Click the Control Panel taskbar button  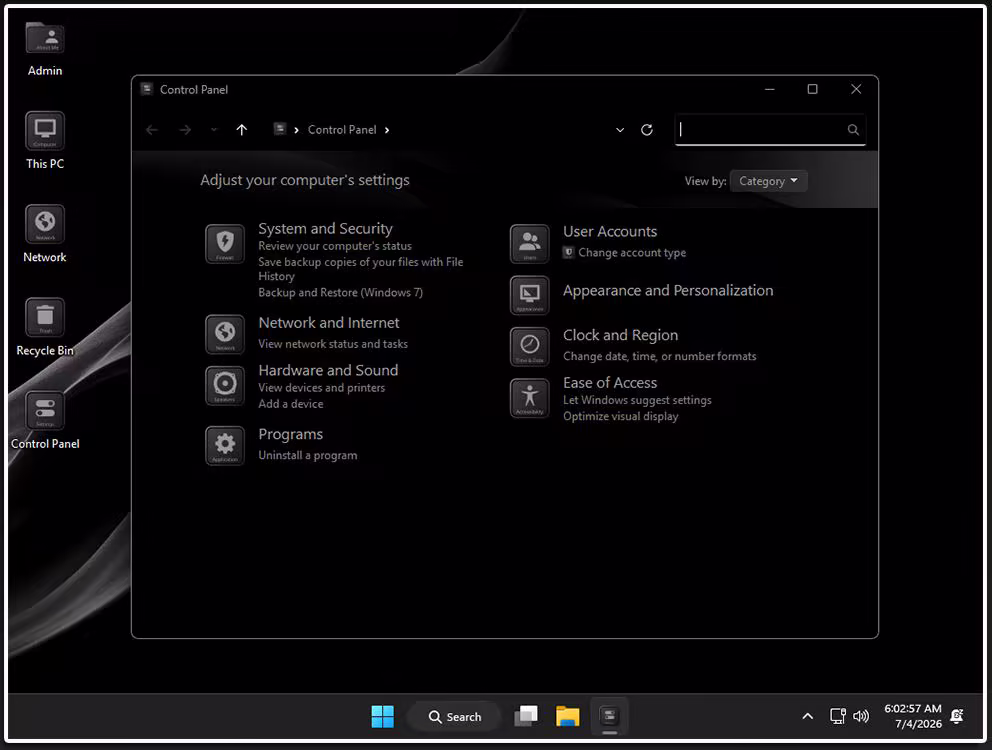(x=609, y=716)
